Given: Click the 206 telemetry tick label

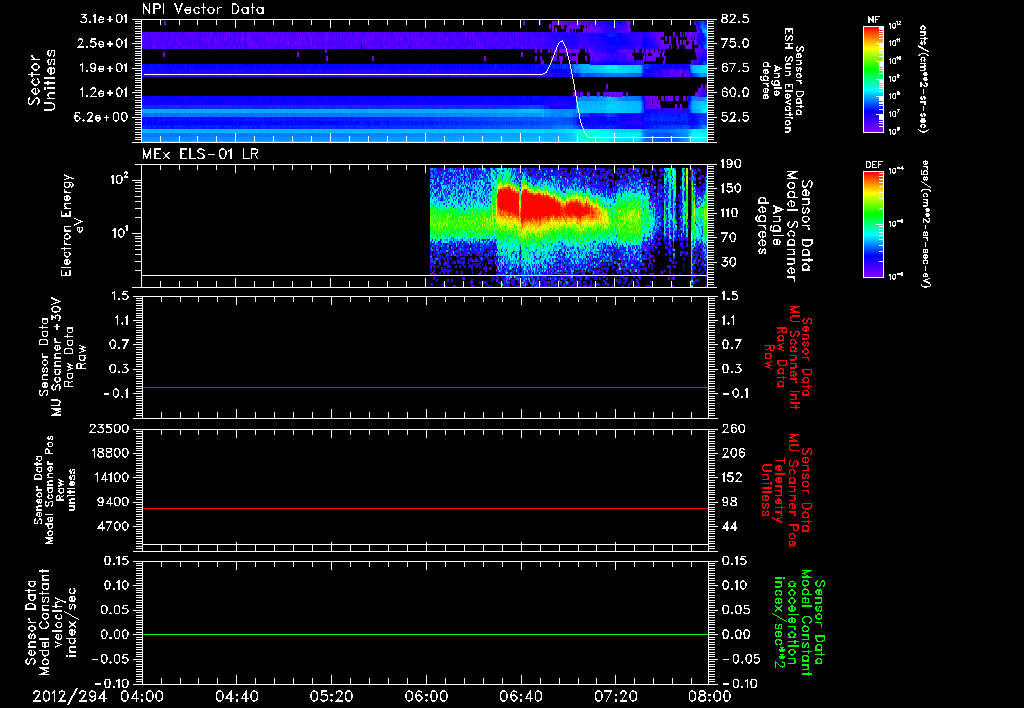Looking at the screenshot, I should pyautogui.click(x=732, y=453).
